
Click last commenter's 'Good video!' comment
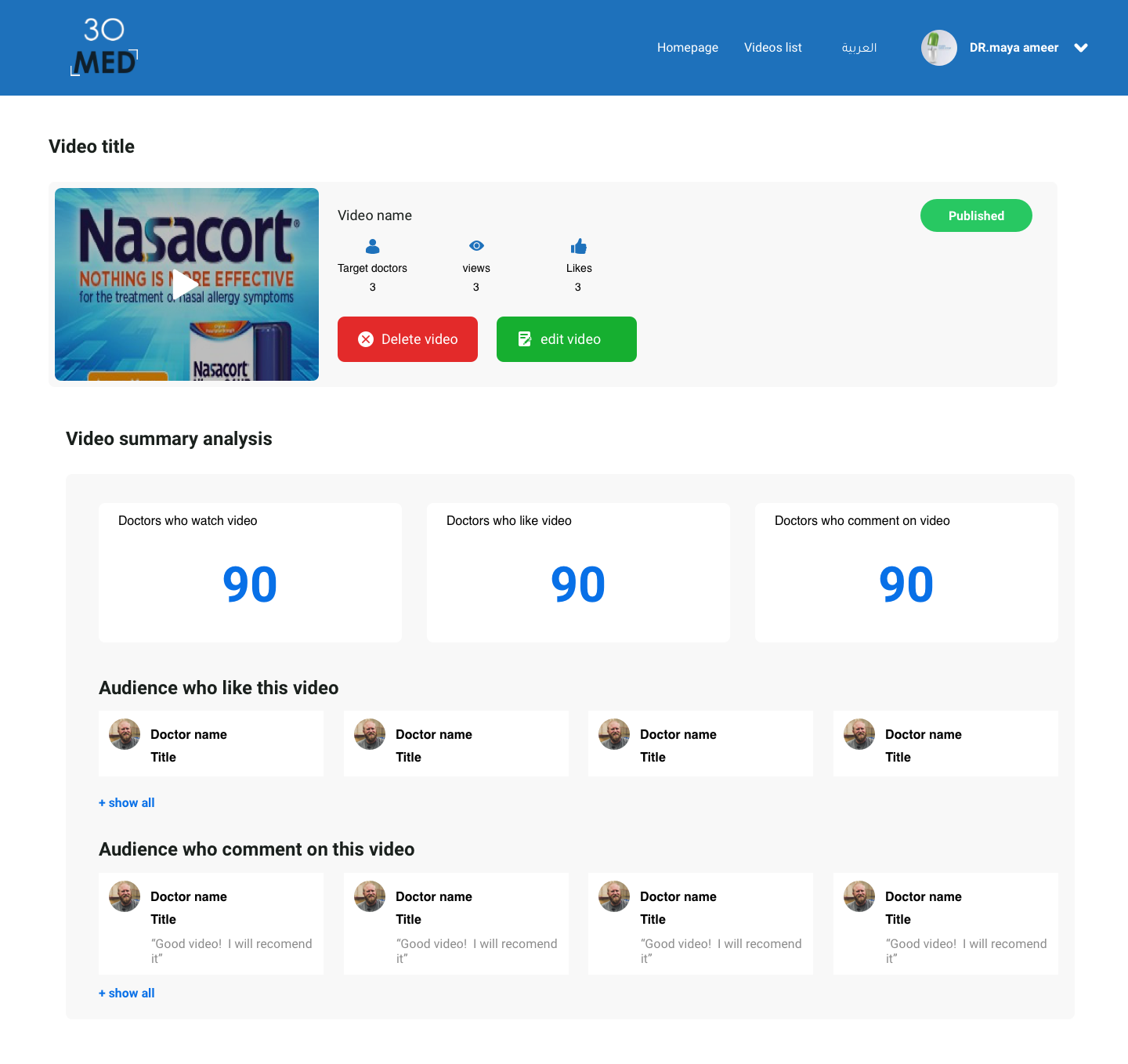tap(967, 950)
